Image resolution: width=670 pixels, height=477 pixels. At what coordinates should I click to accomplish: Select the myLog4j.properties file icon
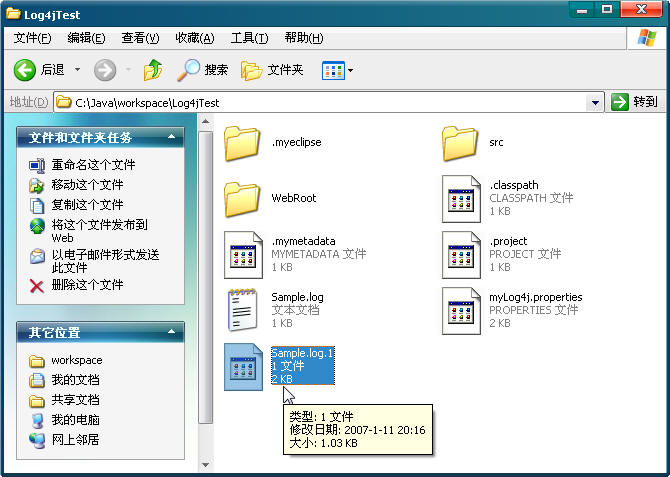[461, 311]
